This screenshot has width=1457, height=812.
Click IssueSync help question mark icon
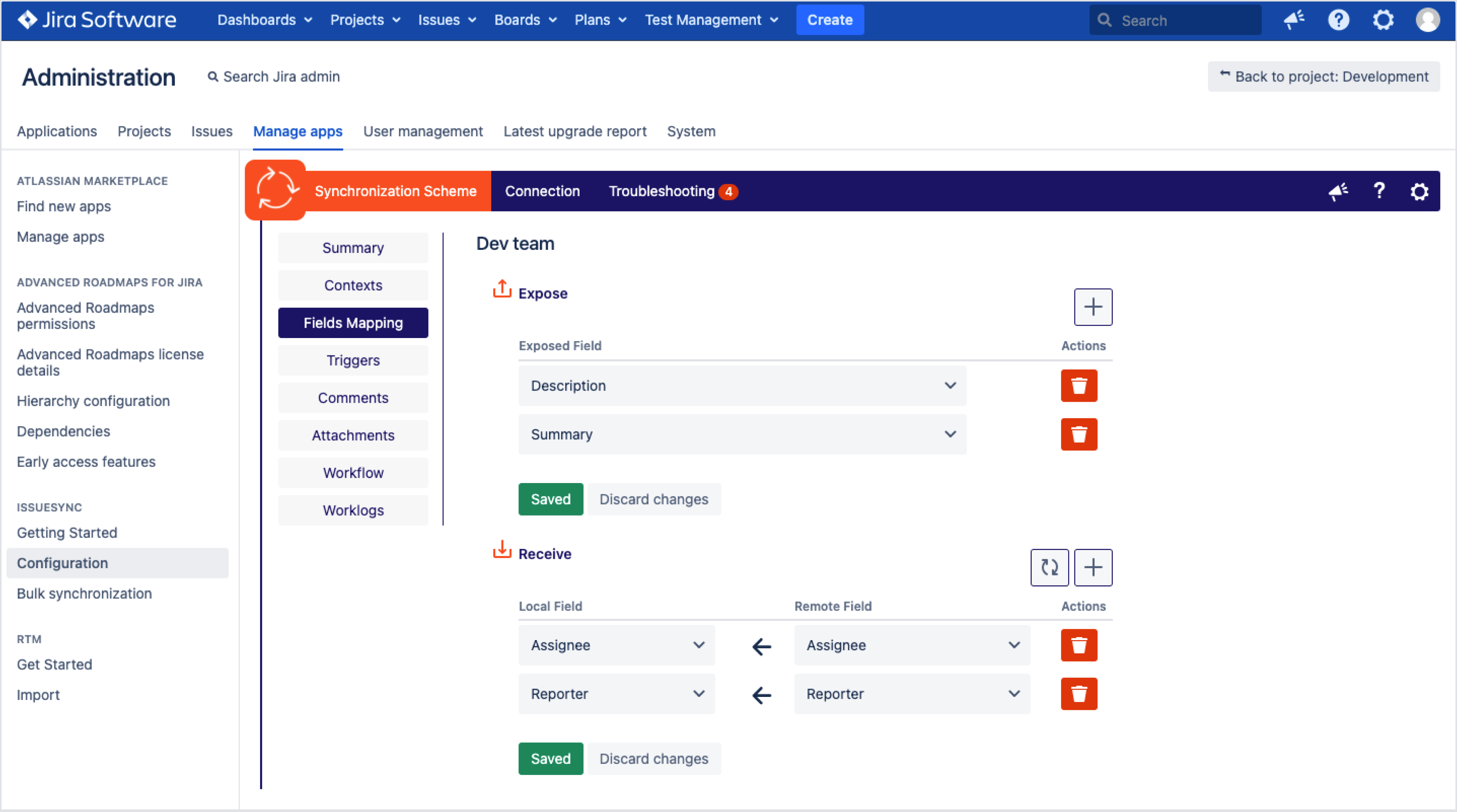point(1379,191)
